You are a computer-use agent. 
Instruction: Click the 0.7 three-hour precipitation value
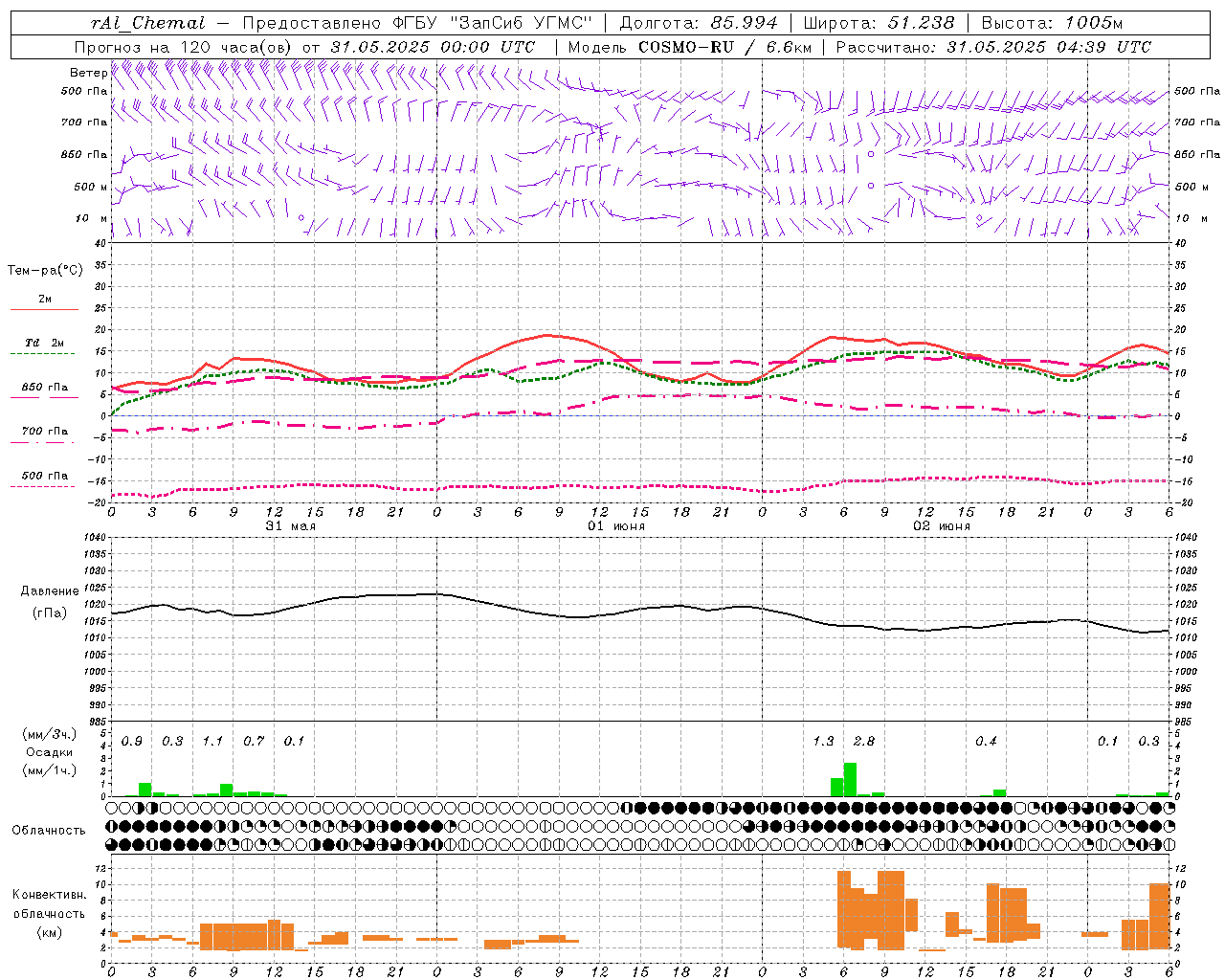[x=254, y=742]
